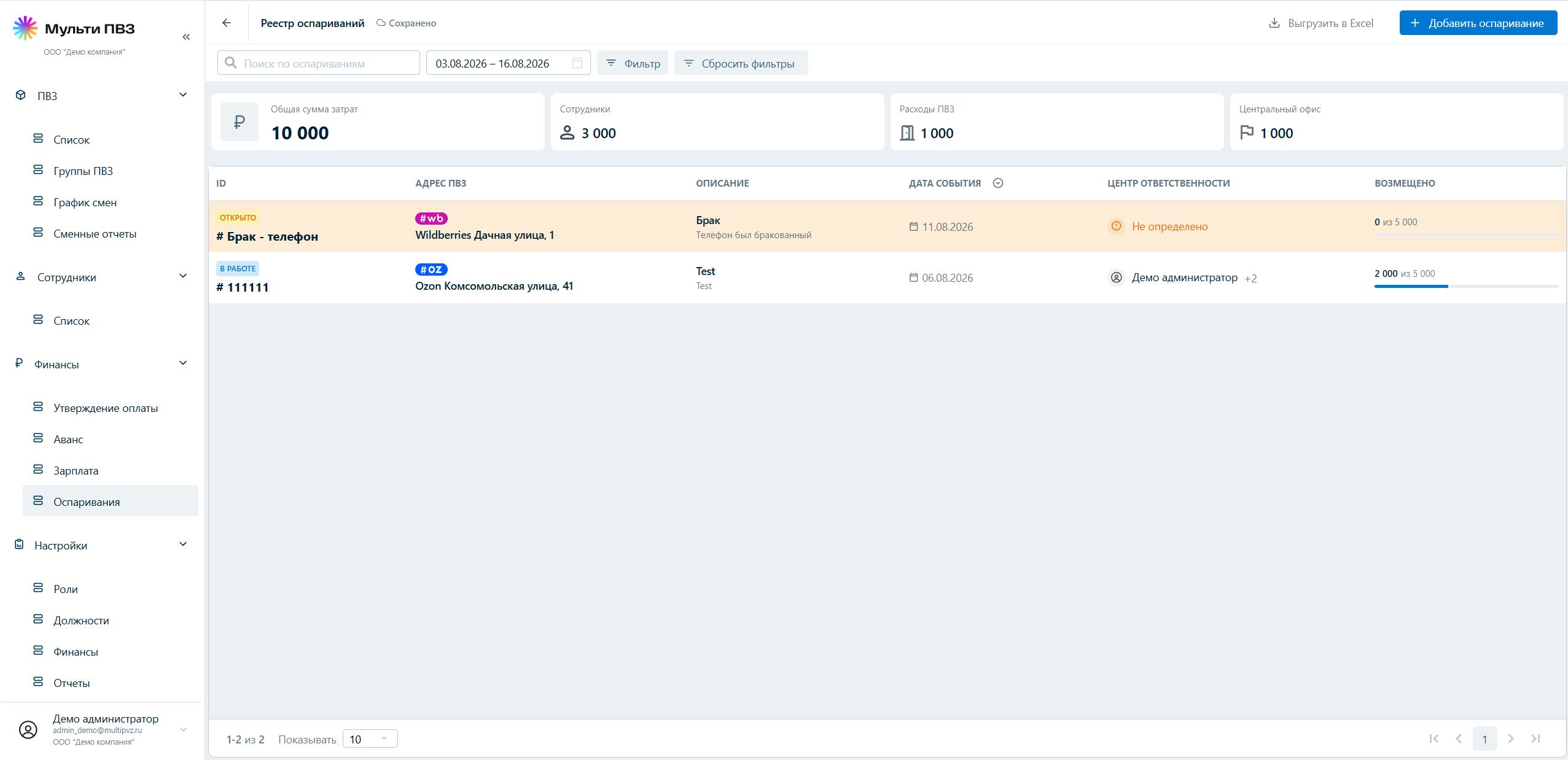Focus the Поиск по оспариваниям search field
Viewport: 1568px width, 760px height.
point(319,63)
